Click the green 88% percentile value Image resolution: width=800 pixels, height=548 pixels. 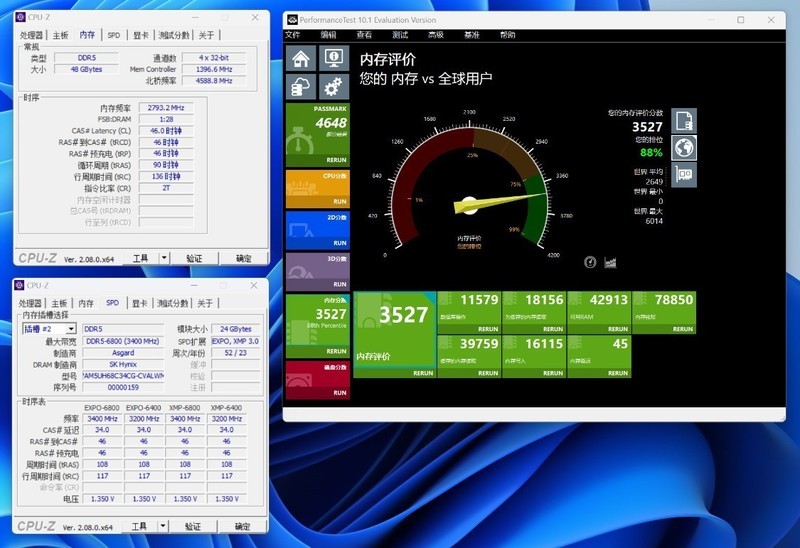(x=651, y=152)
